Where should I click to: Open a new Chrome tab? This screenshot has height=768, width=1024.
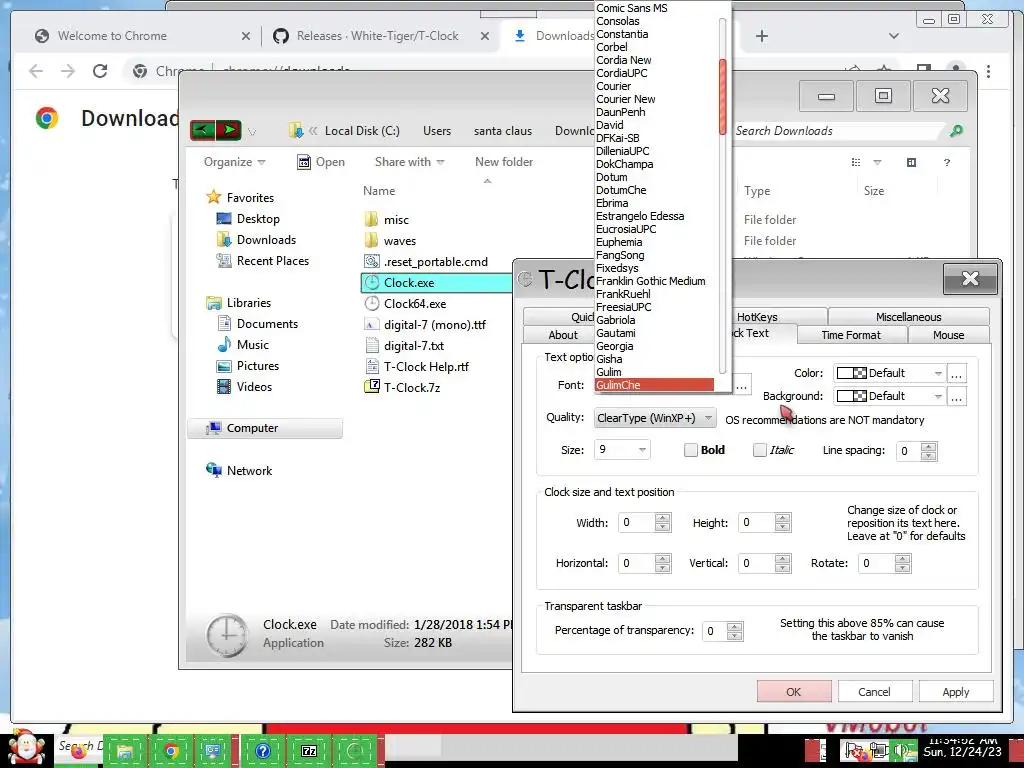coord(761,36)
